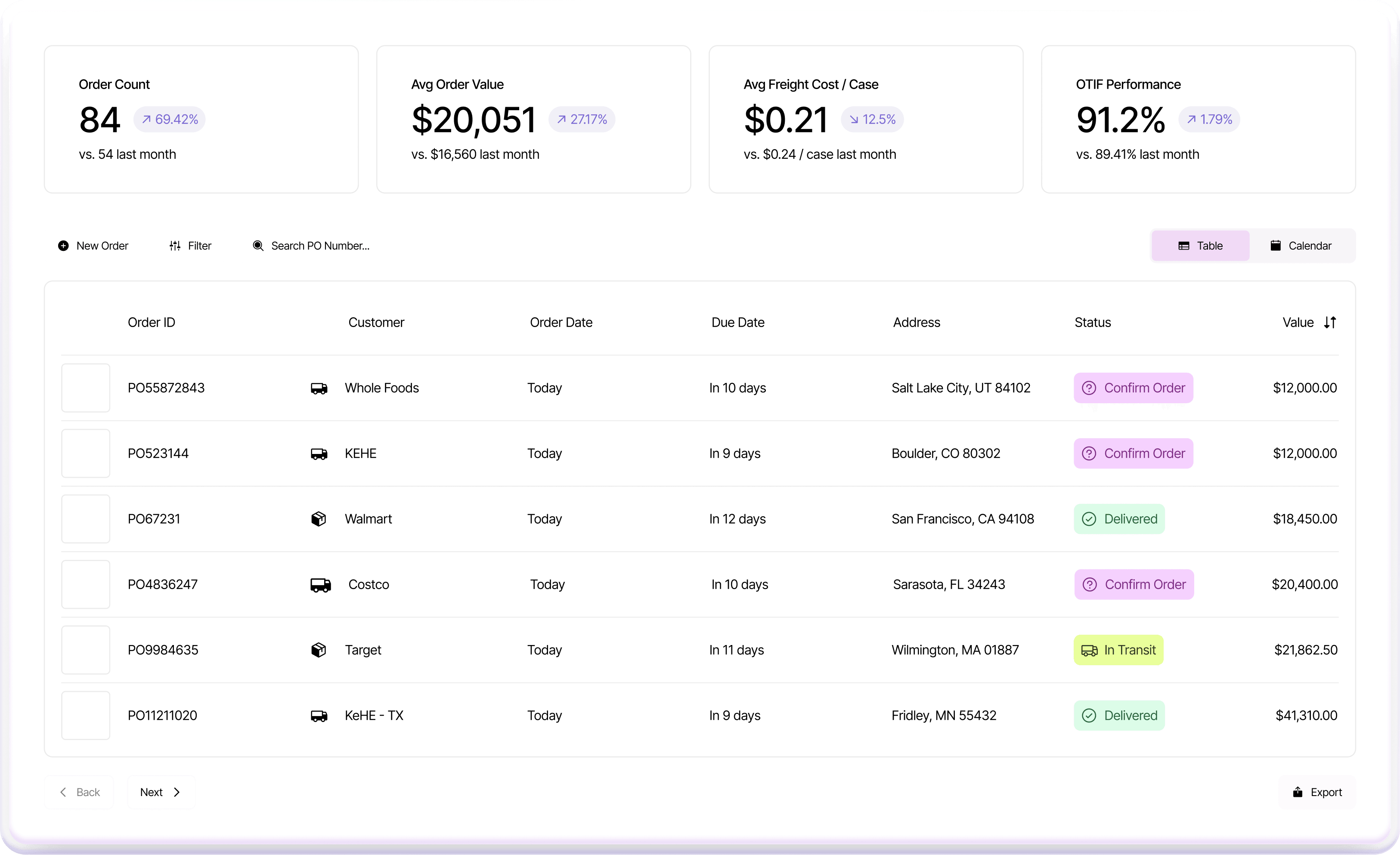Click the truck icon in Target's In Transit badge

[1090, 650]
